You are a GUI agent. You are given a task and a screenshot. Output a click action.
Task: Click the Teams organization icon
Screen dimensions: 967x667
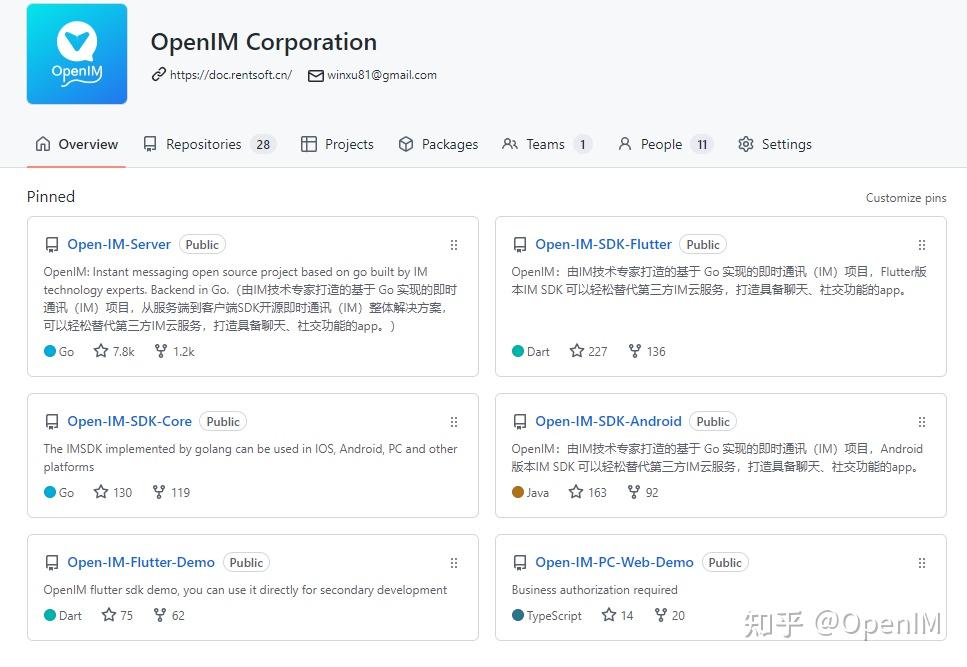(508, 144)
